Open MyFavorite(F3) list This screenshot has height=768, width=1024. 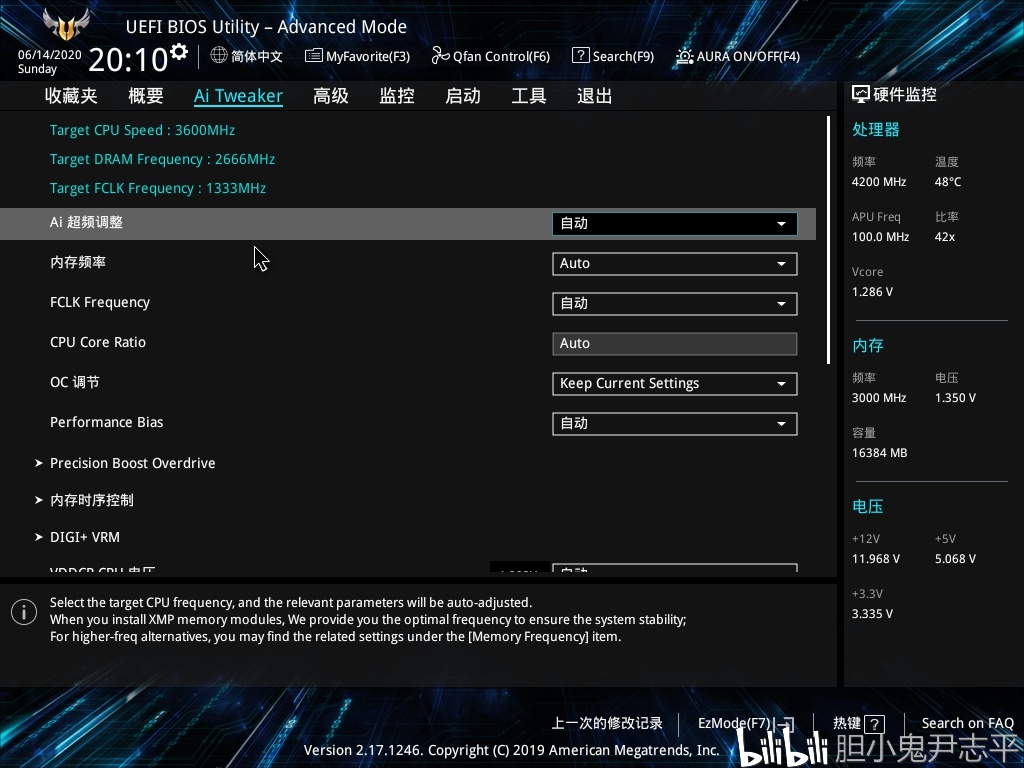coord(357,56)
